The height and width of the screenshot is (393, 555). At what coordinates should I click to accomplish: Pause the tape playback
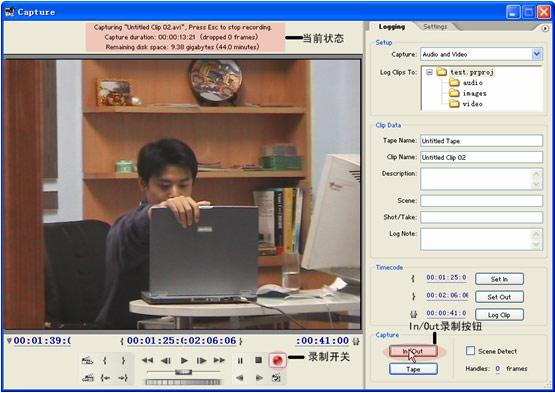pyautogui.click(x=240, y=360)
